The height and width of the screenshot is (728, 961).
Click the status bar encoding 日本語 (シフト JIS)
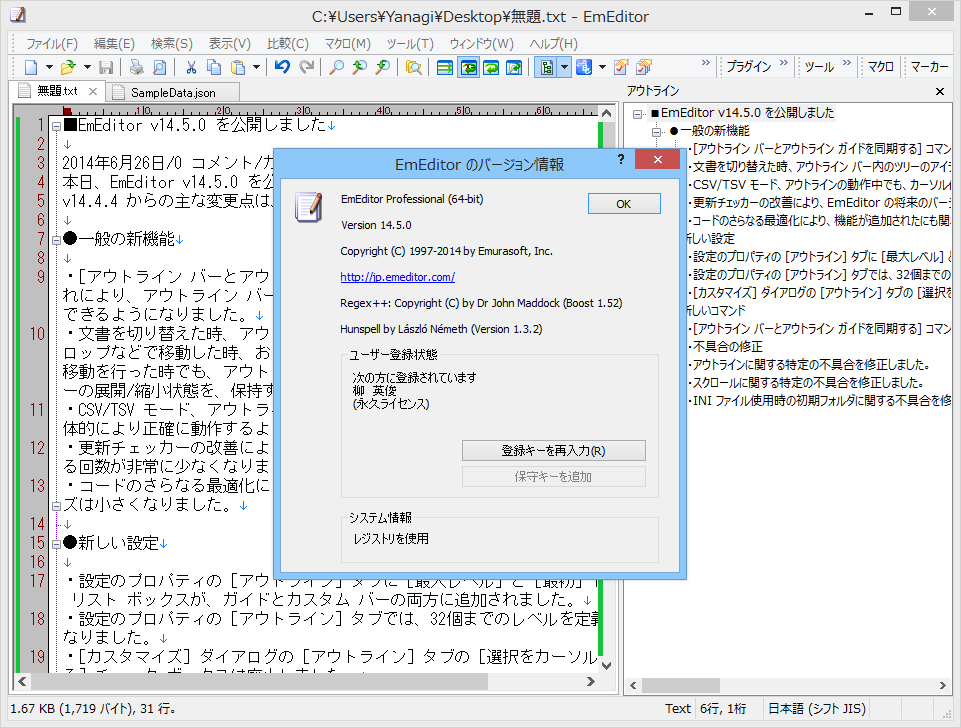pyautogui.click(x=820, y=708)
